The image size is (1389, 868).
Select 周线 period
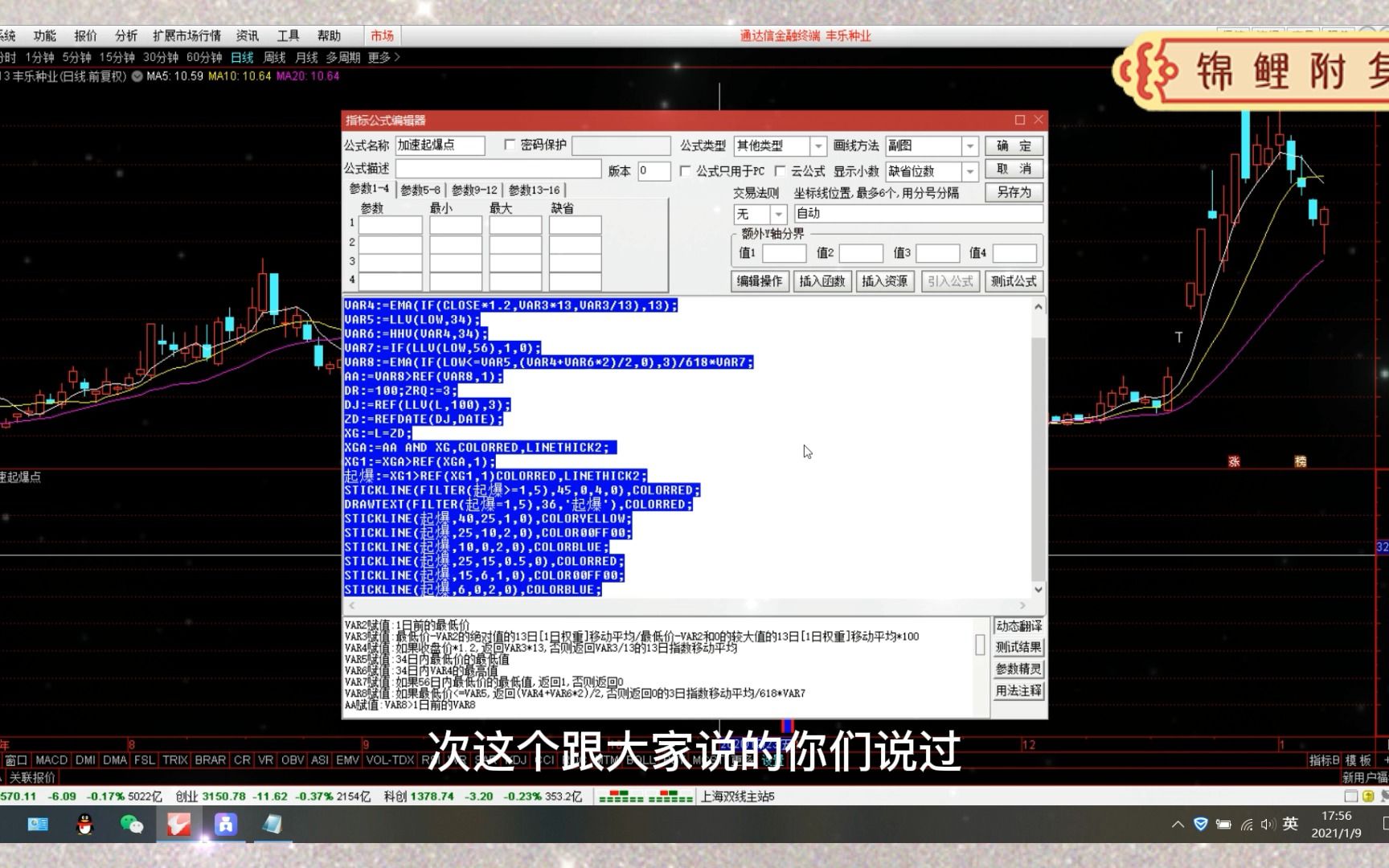[x=275, y=58]
